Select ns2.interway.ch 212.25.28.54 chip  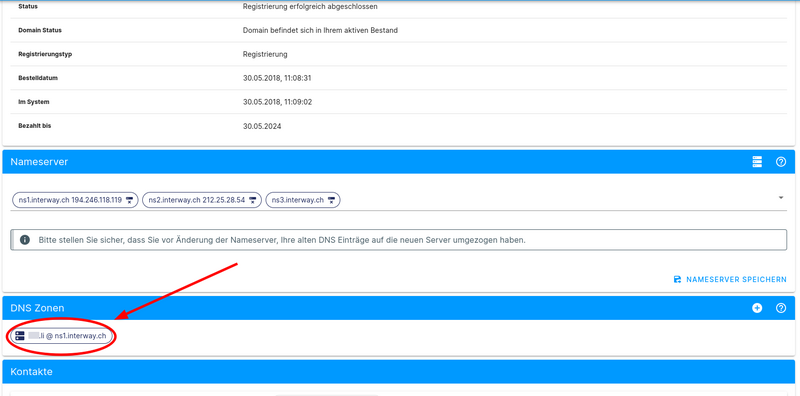202,201
